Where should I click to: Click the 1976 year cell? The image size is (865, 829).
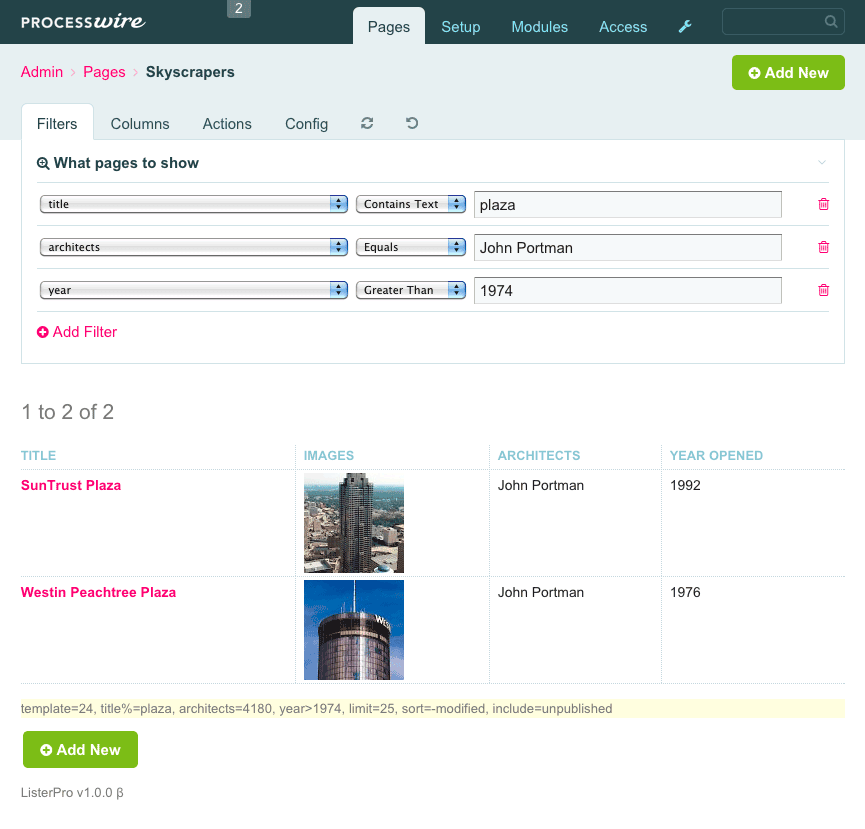point(685,592)
